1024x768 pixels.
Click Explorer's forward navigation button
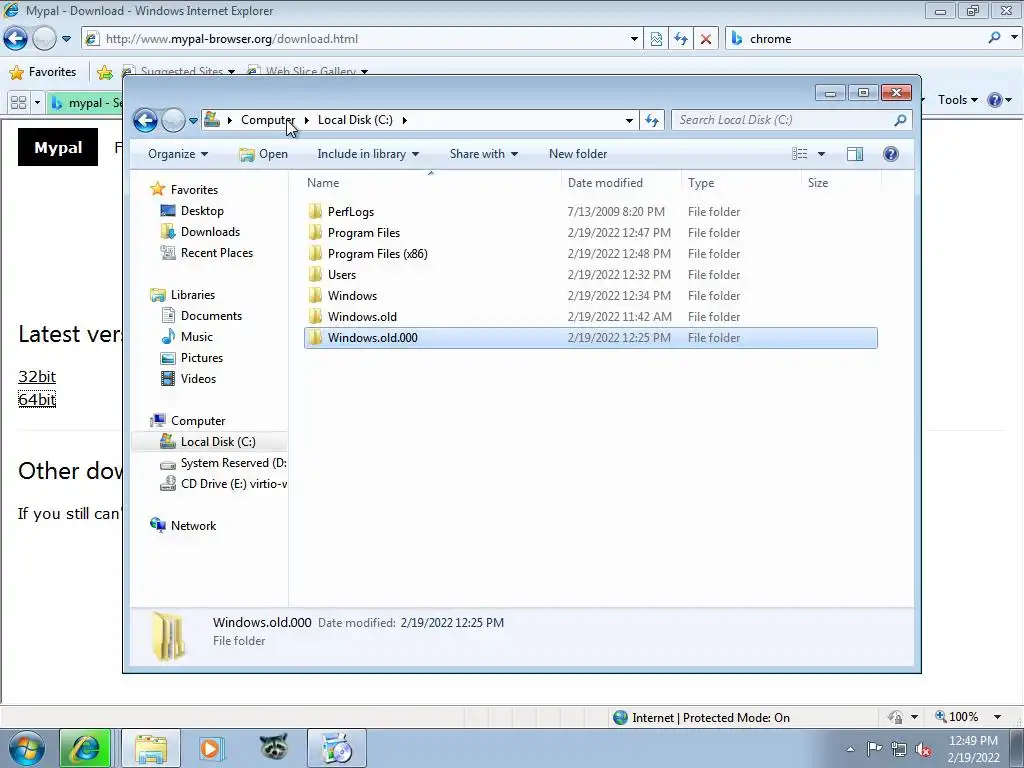point(173,120)
